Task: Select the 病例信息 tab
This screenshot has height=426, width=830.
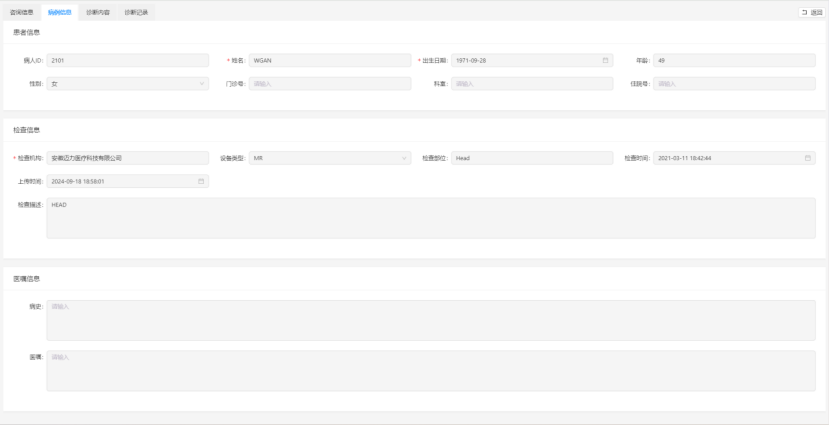Action: [60, 12]
